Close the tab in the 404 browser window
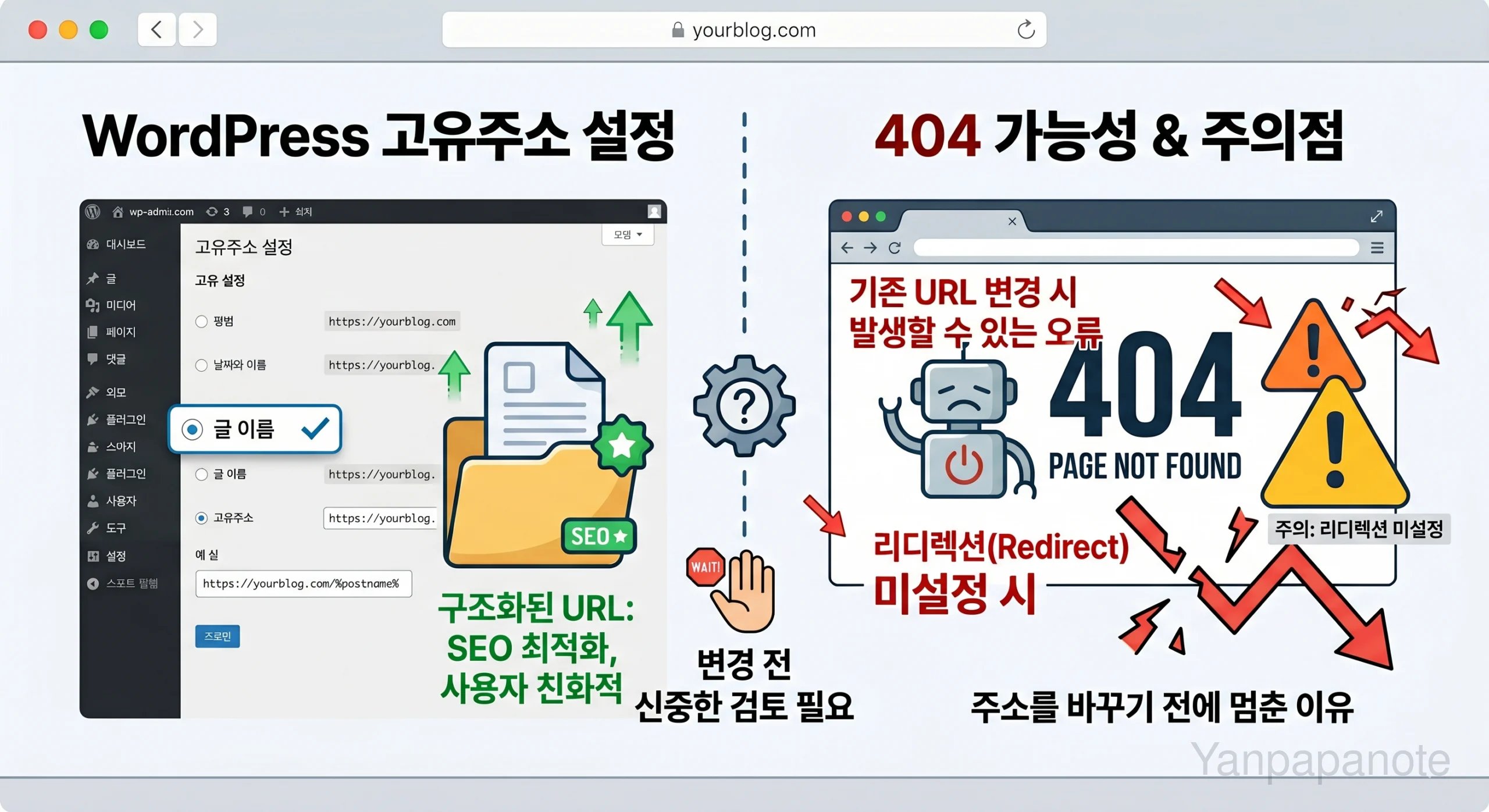The image size is (1489, 812). click(x=1012, y=221)
